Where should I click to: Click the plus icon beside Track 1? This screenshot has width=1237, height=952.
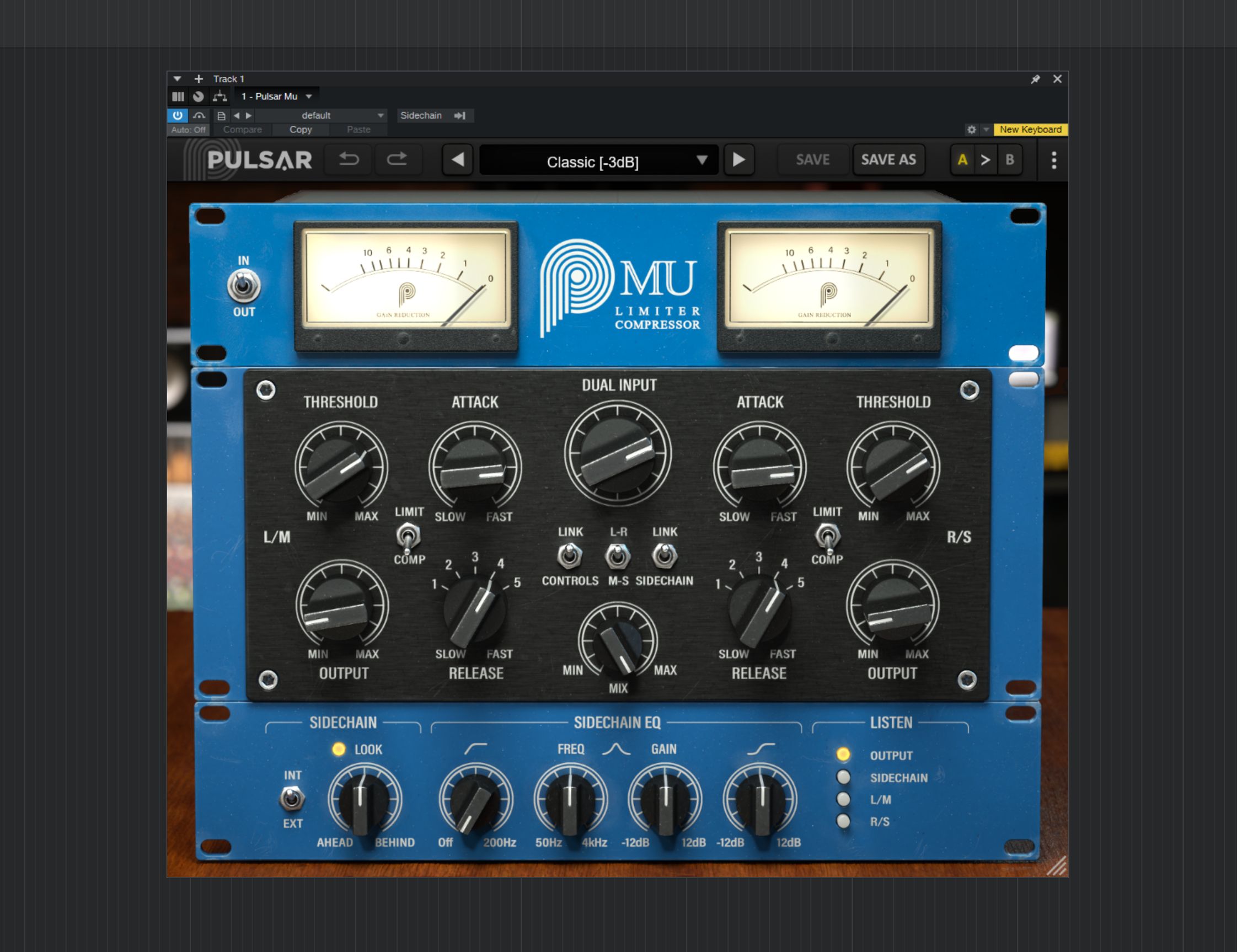pyautogui.click(x=198, y=79)
